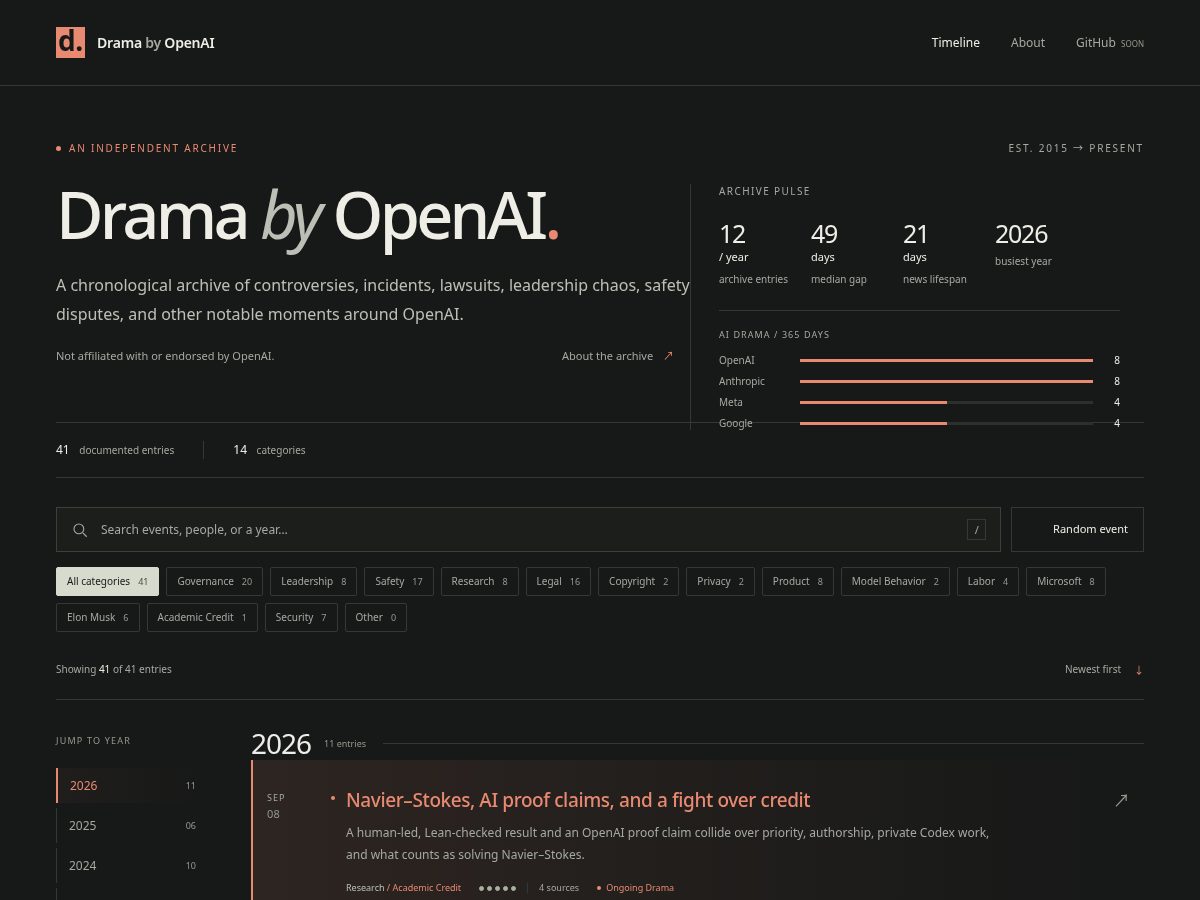Click the '41 documented entries' count
1200x900 pixels.
[x=115, y=450]
